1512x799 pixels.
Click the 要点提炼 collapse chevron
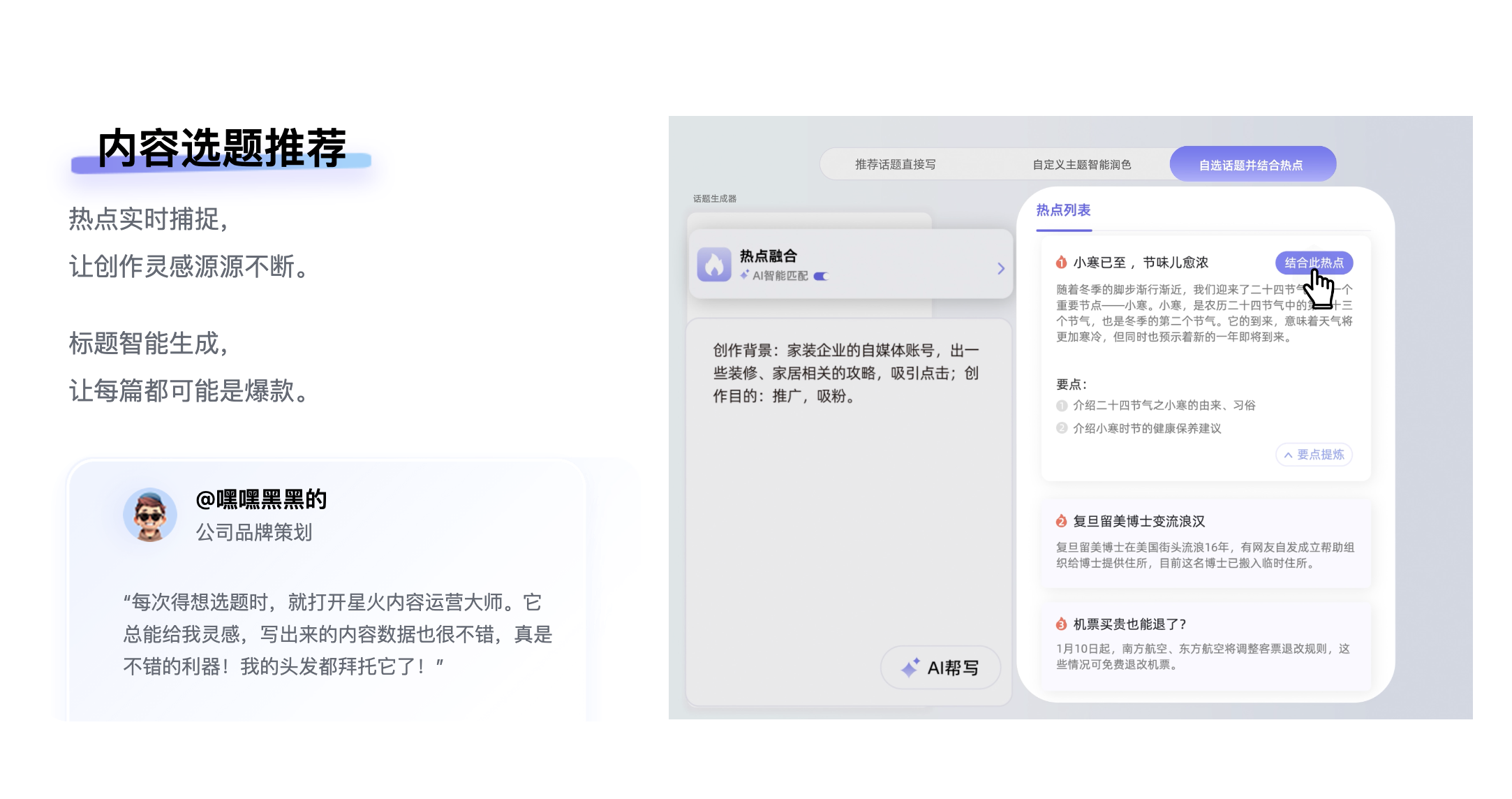[1288, 455]
